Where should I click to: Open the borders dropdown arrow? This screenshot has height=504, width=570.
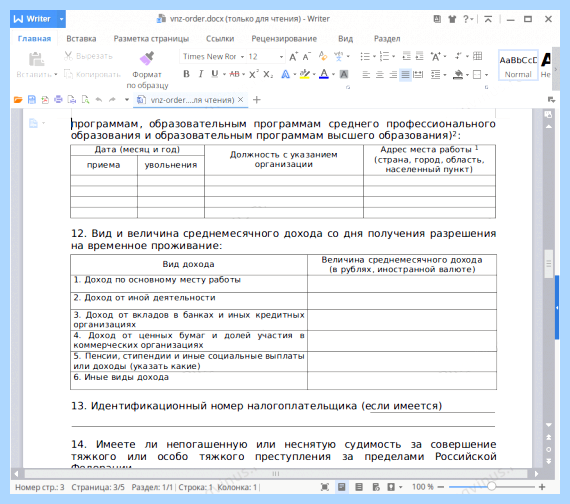[x=486, y=75]
